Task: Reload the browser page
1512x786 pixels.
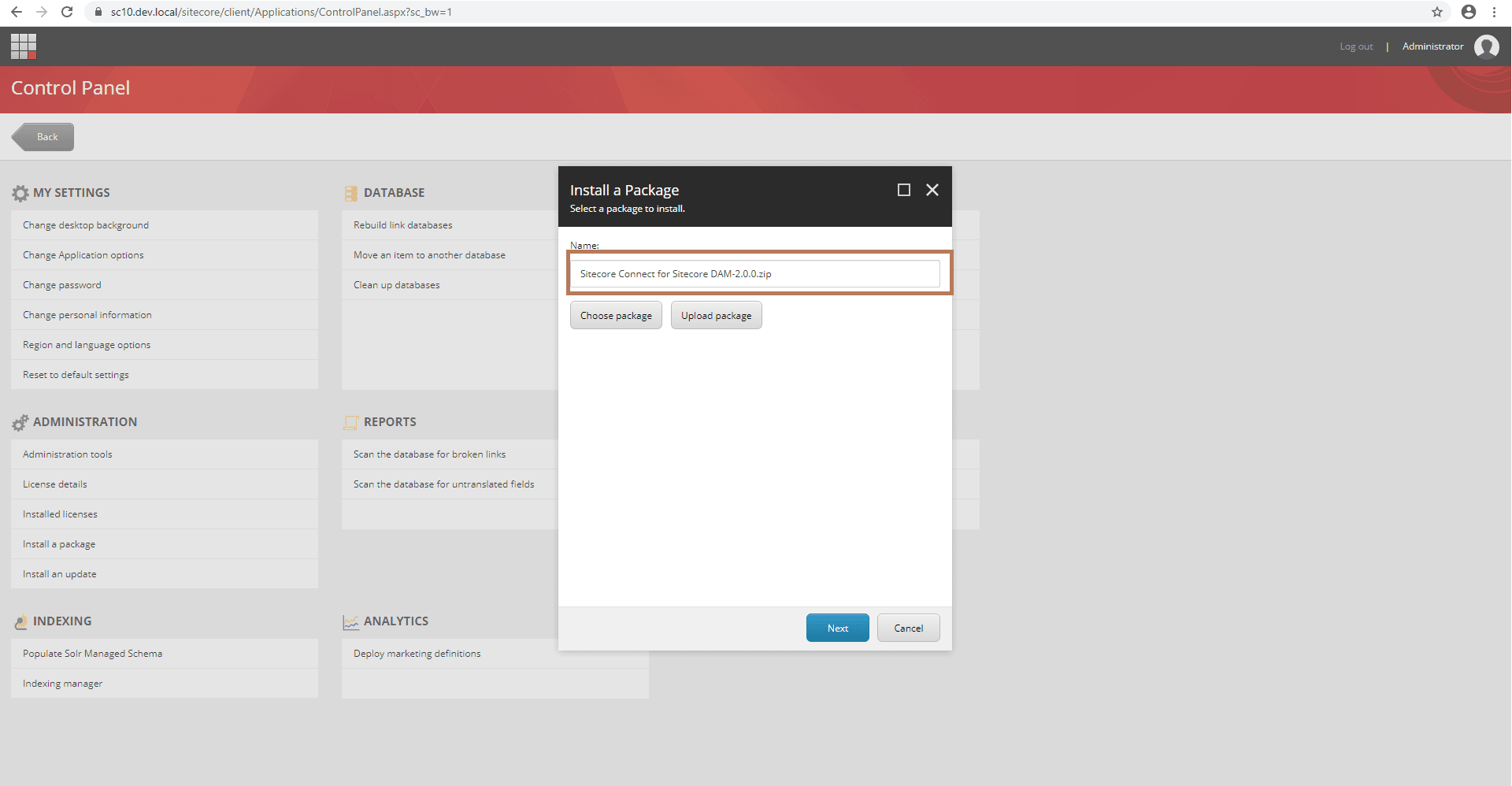Action: pos(67,12)
